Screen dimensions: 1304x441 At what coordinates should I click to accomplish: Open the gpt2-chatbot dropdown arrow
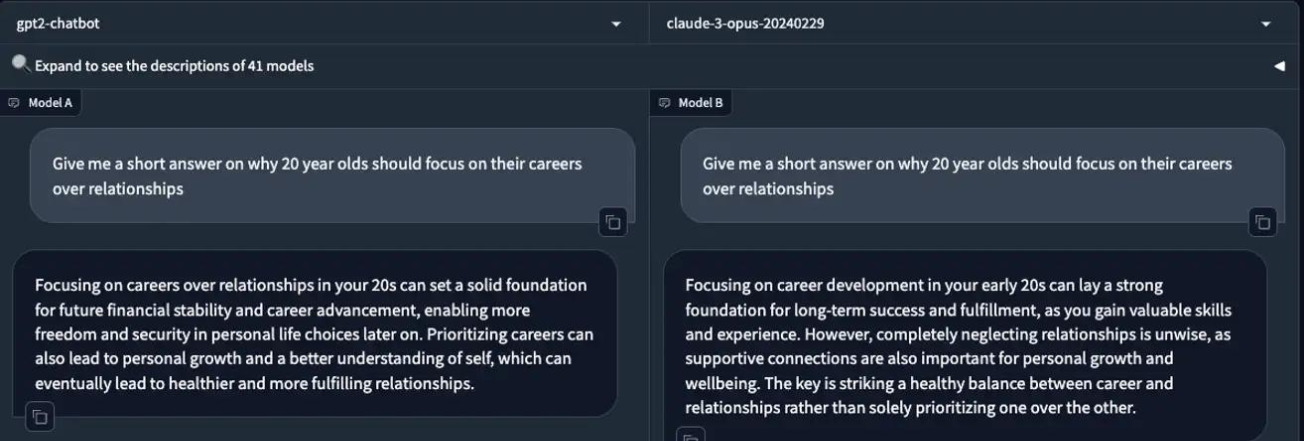(616, 24)
